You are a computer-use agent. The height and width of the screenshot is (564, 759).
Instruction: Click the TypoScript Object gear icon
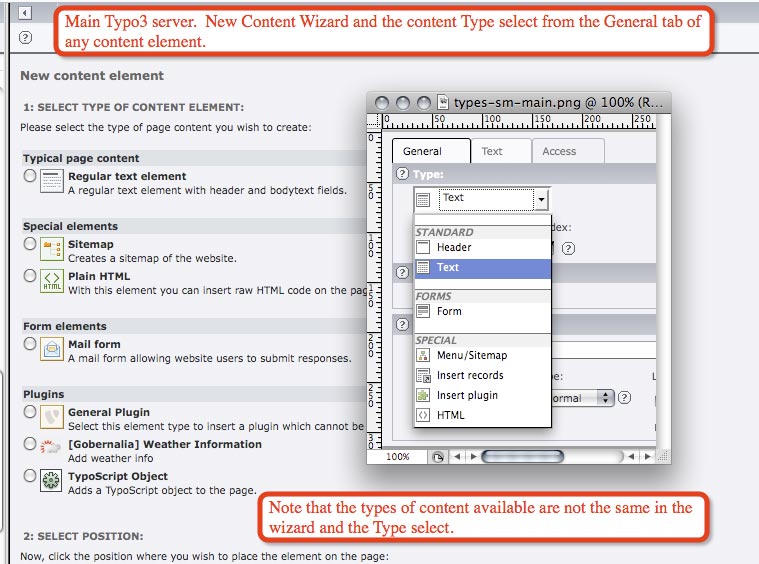point(52,481)
